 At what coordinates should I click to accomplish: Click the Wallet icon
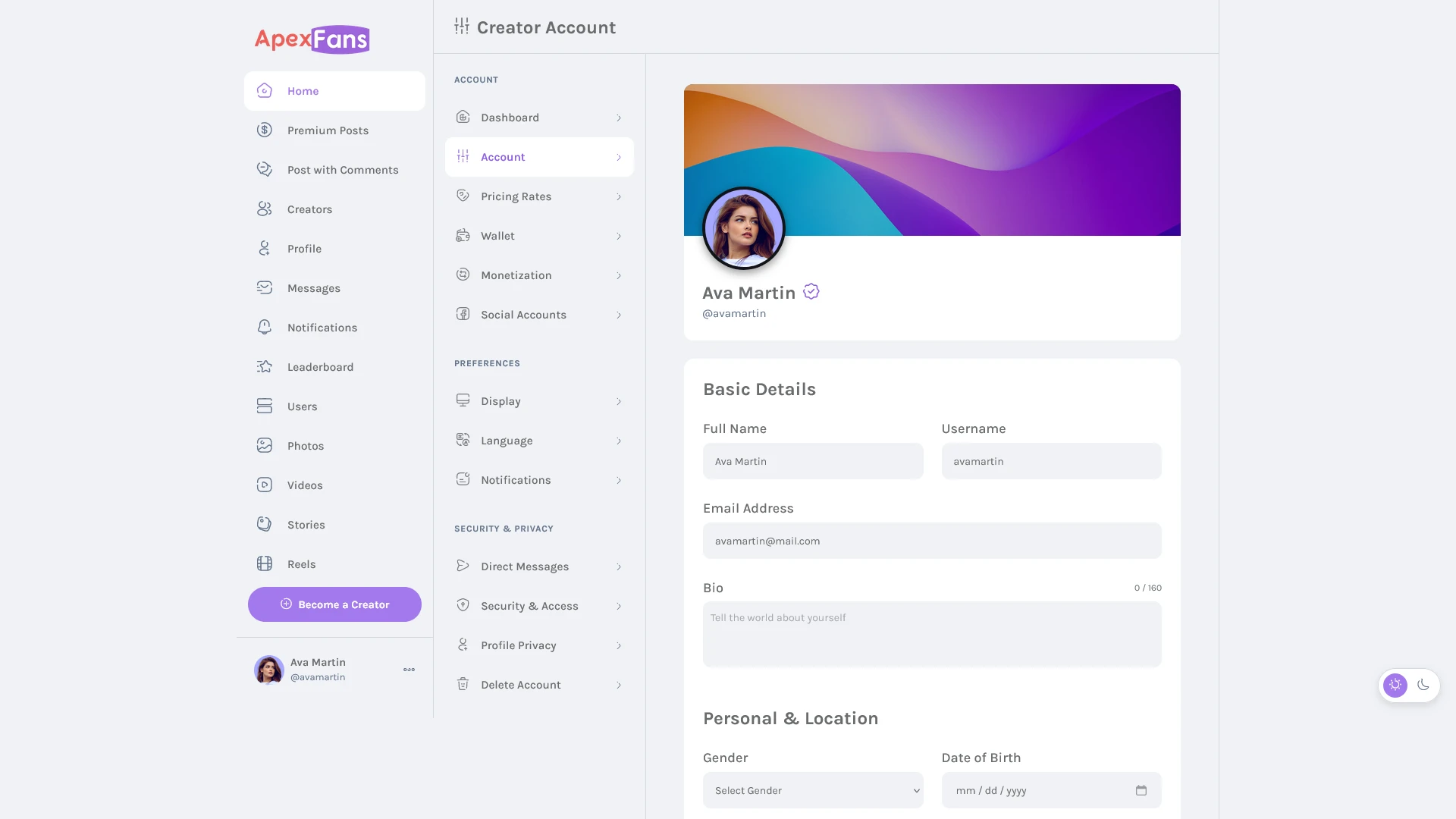click(x=463, y=235)
